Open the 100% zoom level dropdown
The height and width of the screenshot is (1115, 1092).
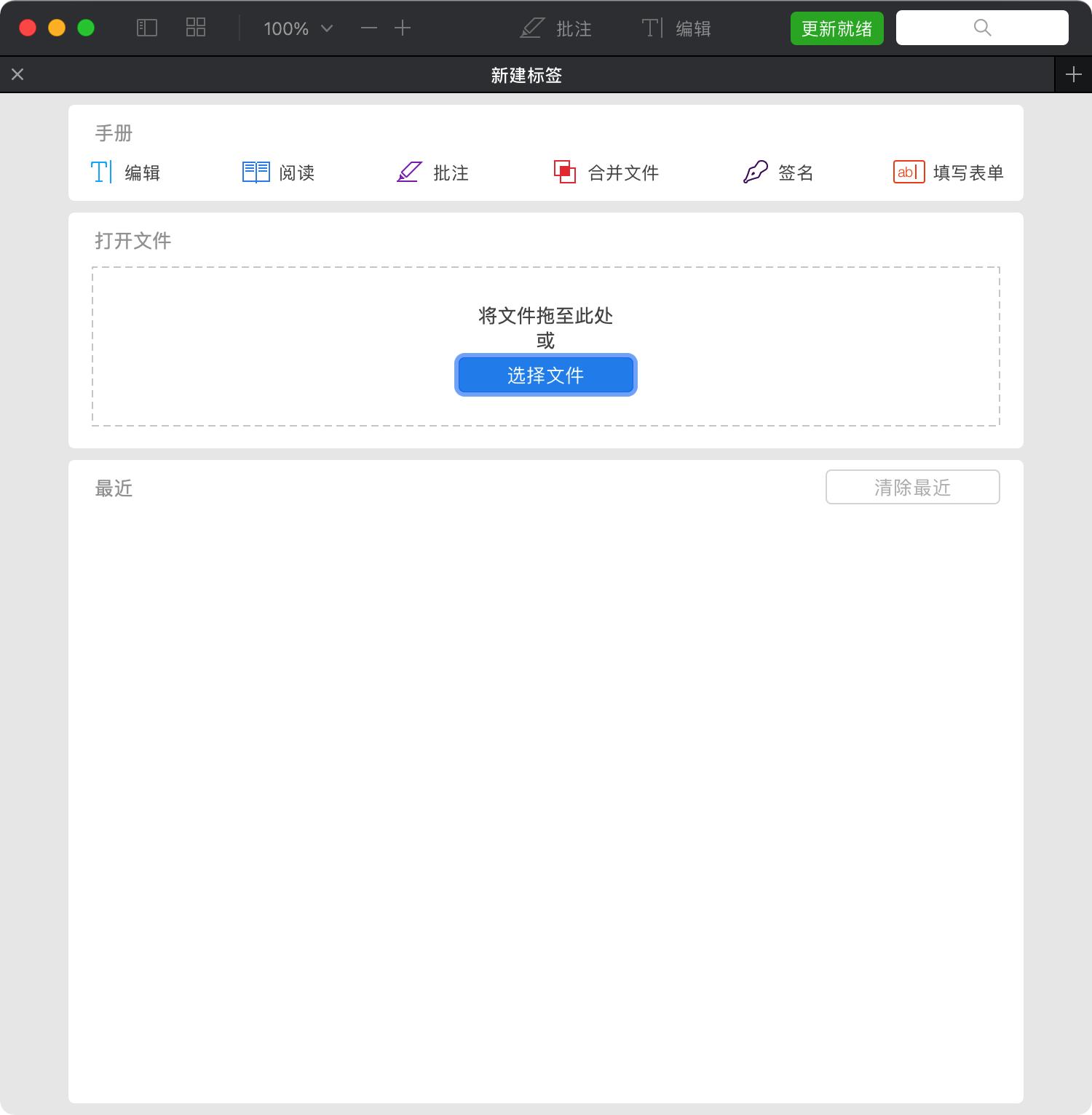[296, 28]
